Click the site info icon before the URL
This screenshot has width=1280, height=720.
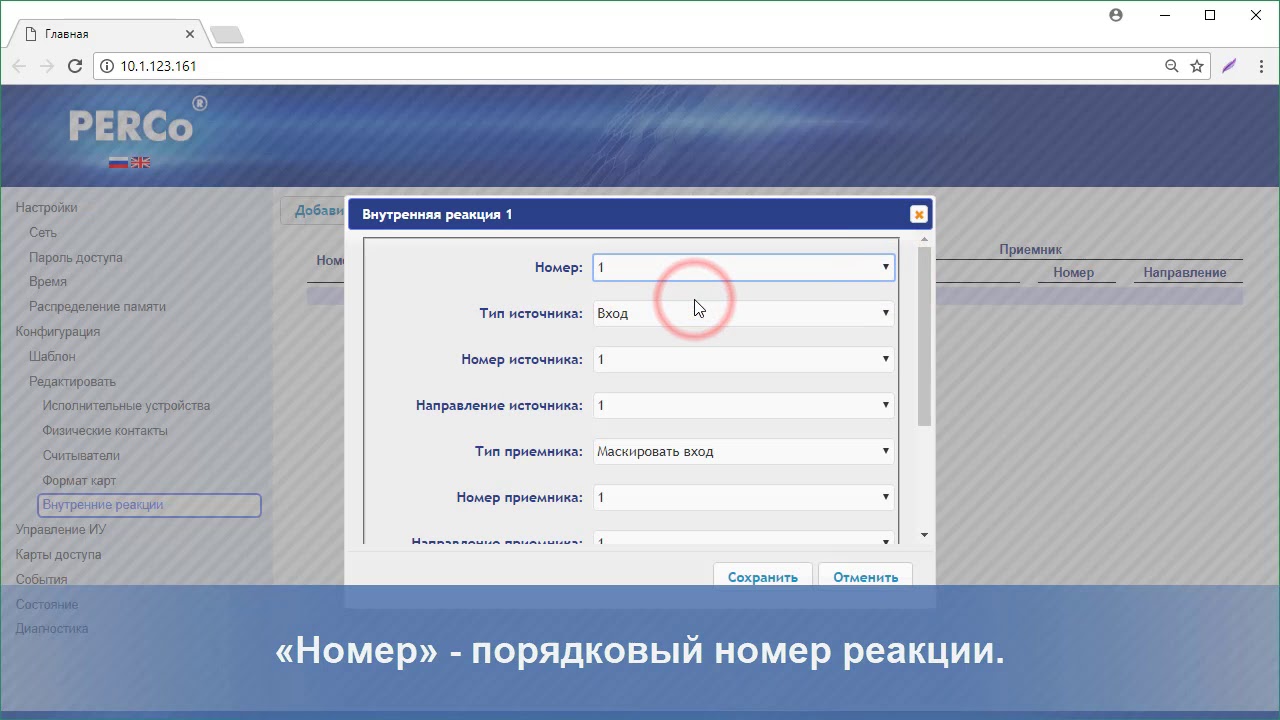106,66
